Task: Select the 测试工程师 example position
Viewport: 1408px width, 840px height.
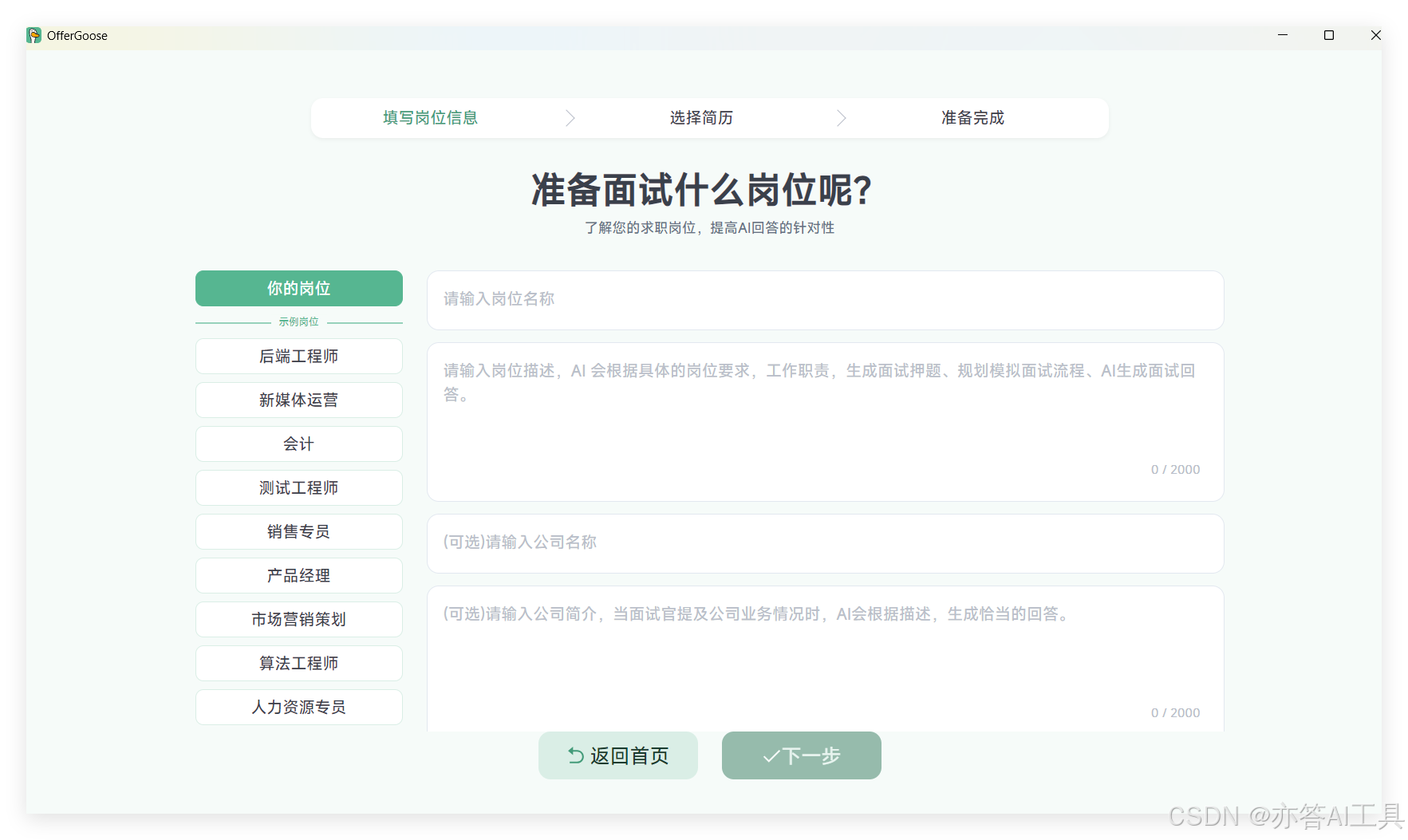Action: [298, 487]
